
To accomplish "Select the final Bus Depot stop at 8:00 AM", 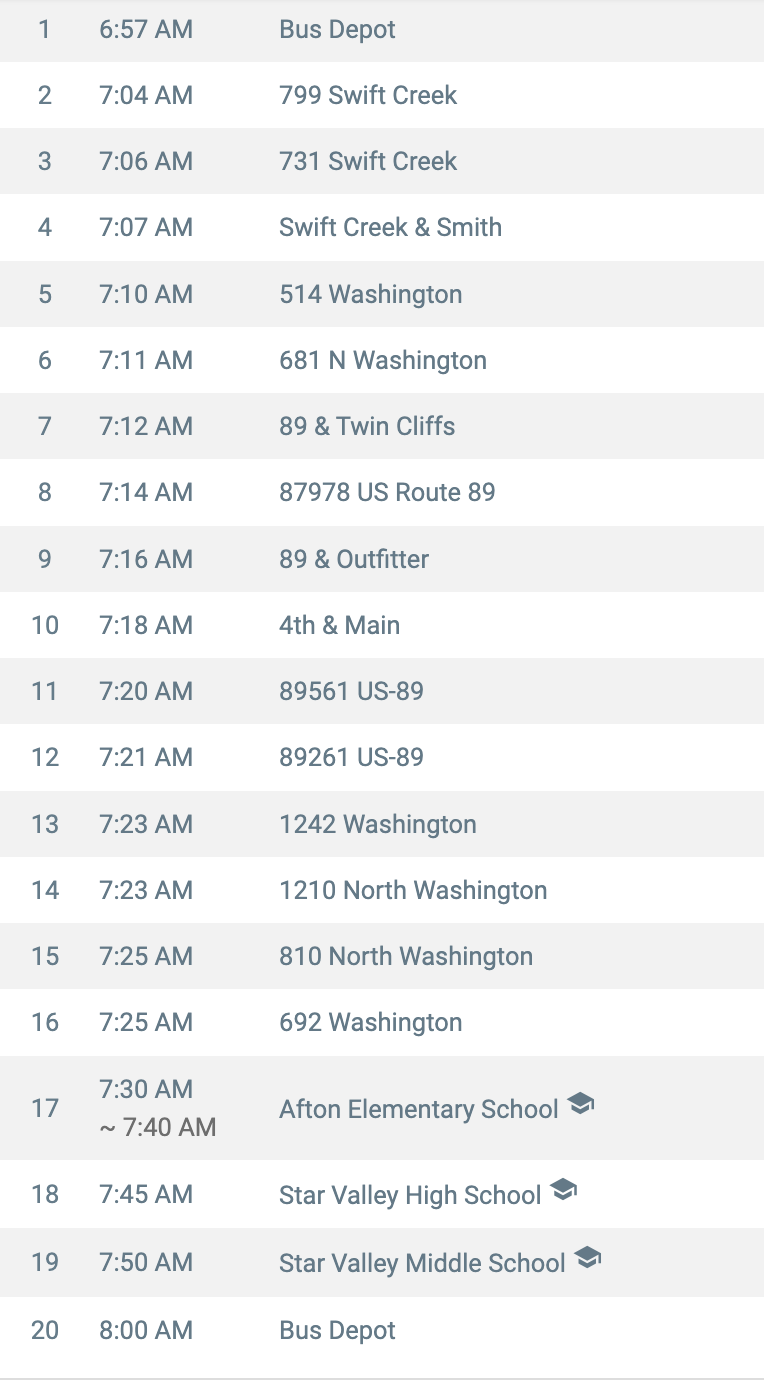I will click(x=337, y=1331).
